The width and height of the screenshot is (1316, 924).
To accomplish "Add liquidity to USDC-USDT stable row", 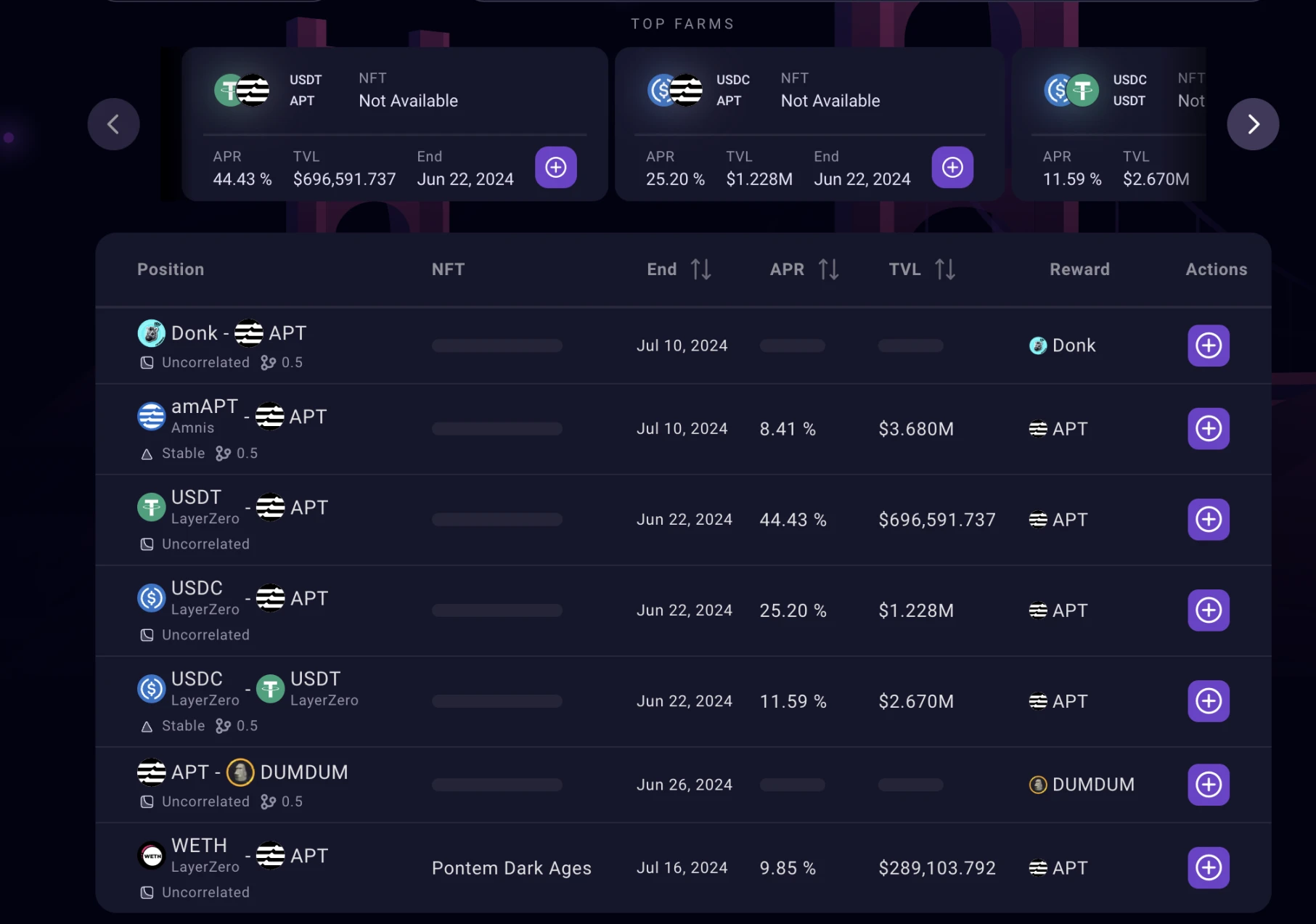I will pos(1208,701).
